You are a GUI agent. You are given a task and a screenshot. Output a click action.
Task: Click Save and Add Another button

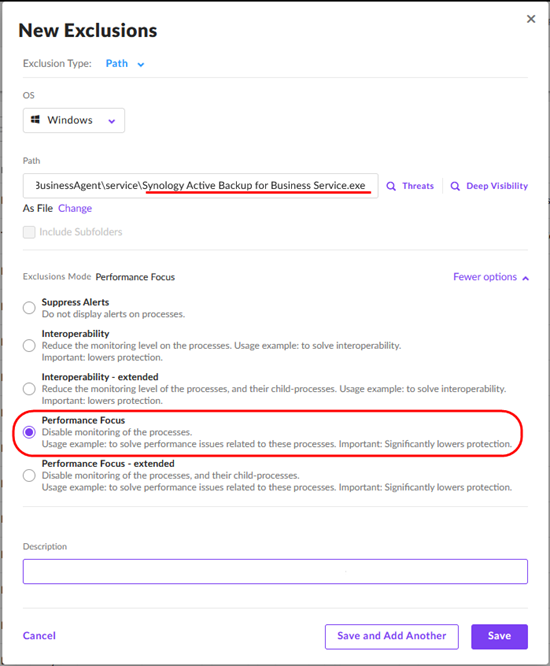coord(392,636)
